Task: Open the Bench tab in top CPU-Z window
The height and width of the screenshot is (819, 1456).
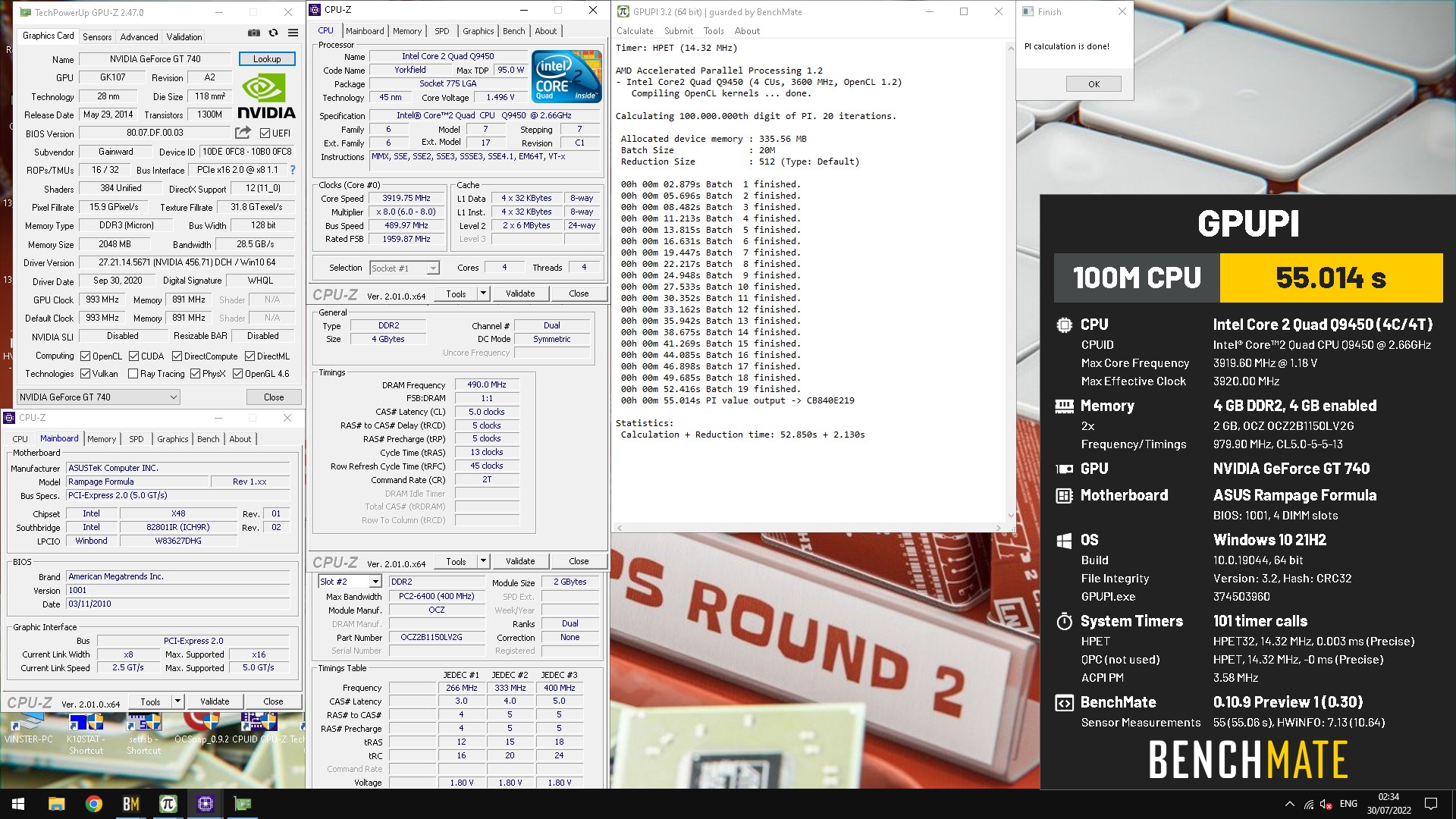Action: coord(513,31)
